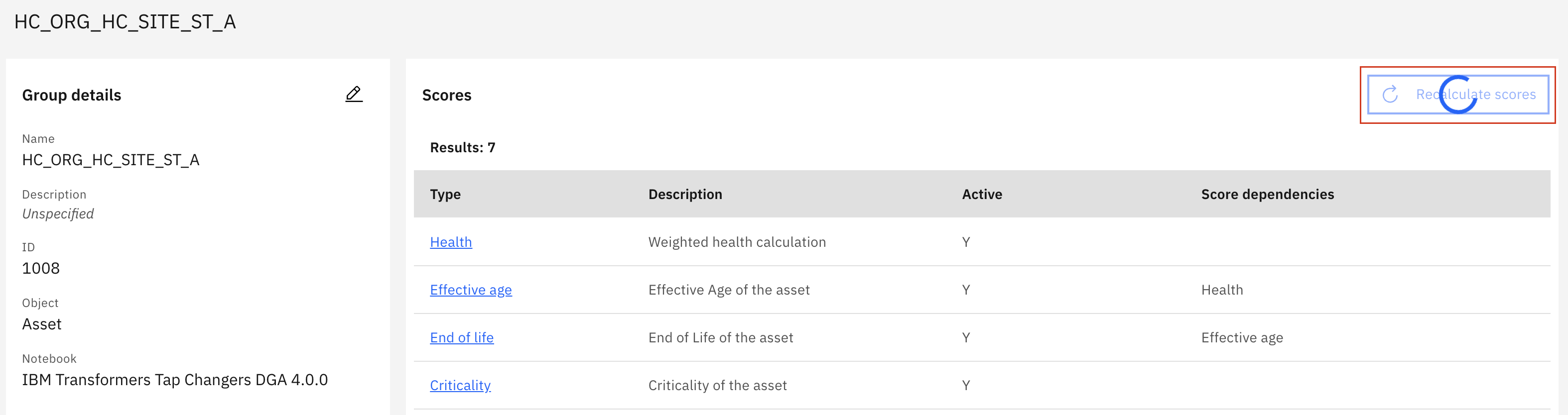The width and height of the screenshot is (1568, 415).
Task: Open the Effective age score link
Action: click(x=471, y=290)
